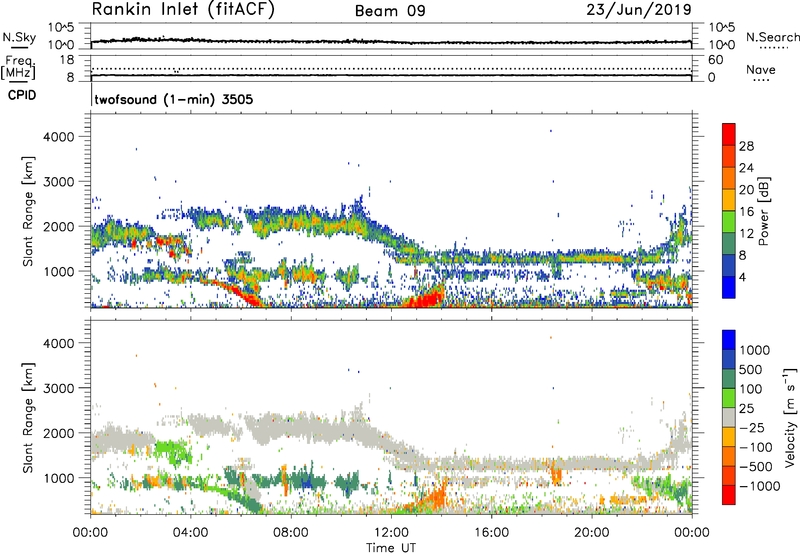The height and width of the screenshot is (554, 800).
Task: Click the 'Time UT' axis label
Action: (391, 548)
